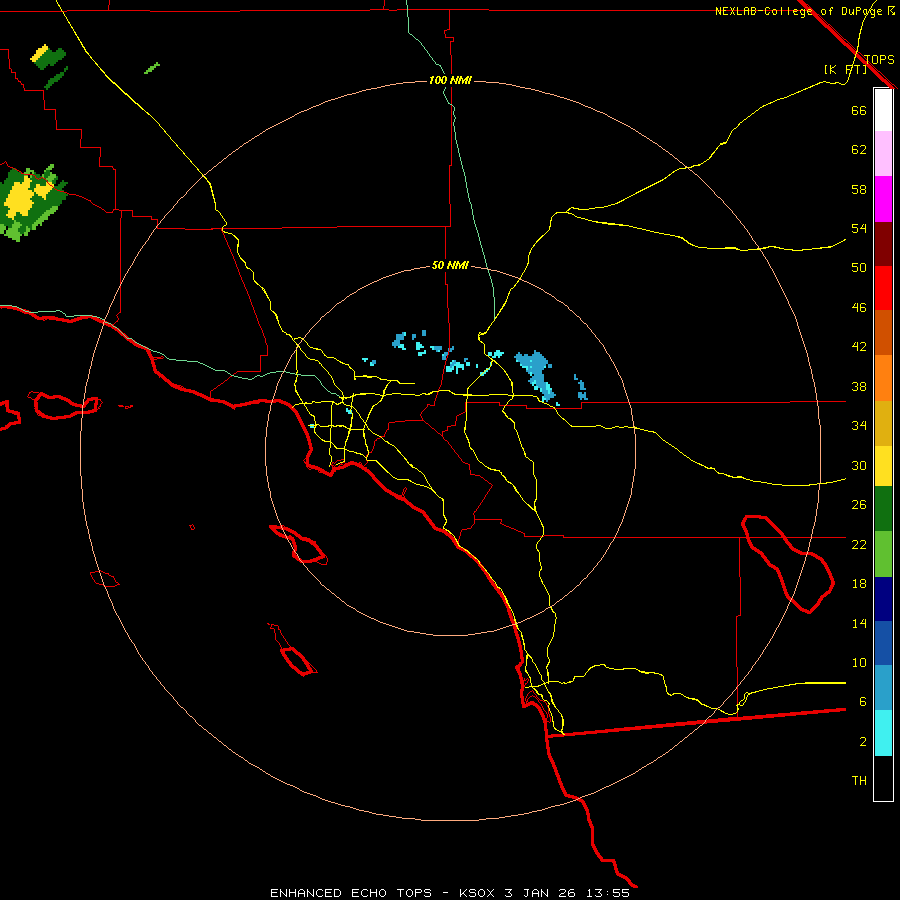
Task: Click the white swatch in the tops legend
Action: pos(883,110)
